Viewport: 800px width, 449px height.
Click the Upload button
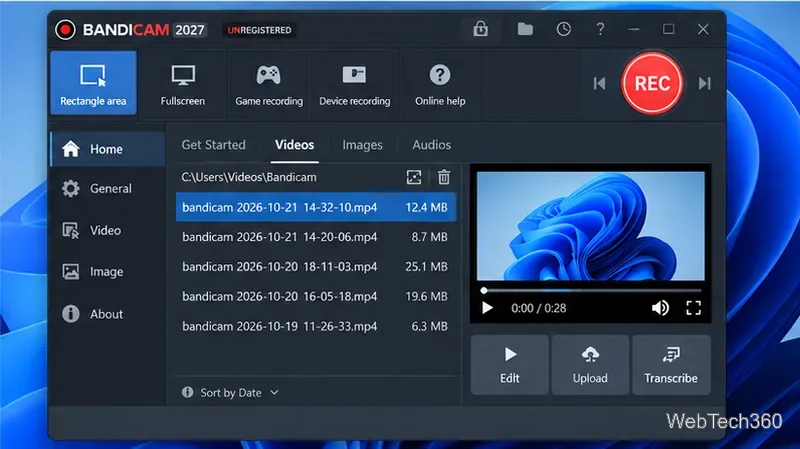(590, 365)
